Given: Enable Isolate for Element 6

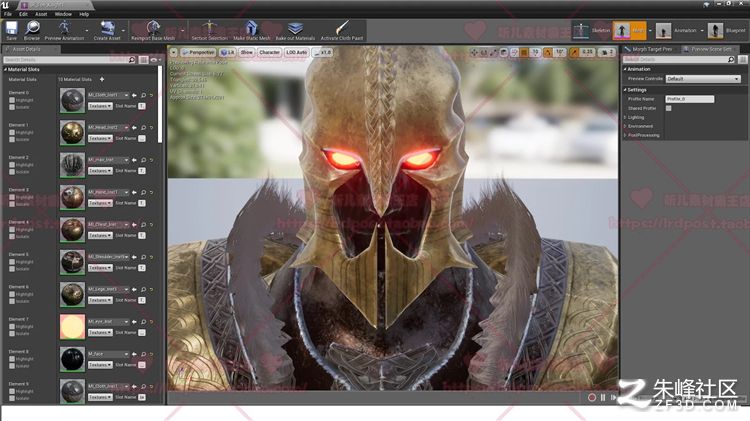Looking at the screenshot, I should [12, 301].
